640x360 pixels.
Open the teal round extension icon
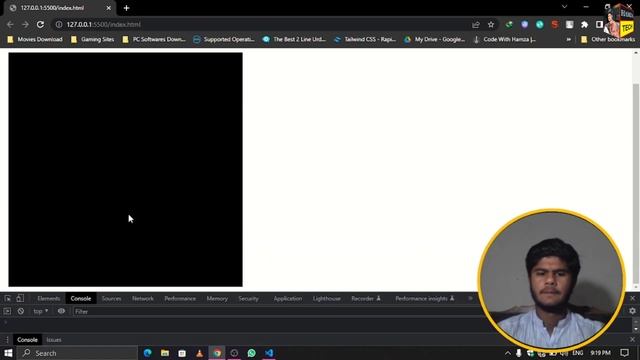point(540,25)
